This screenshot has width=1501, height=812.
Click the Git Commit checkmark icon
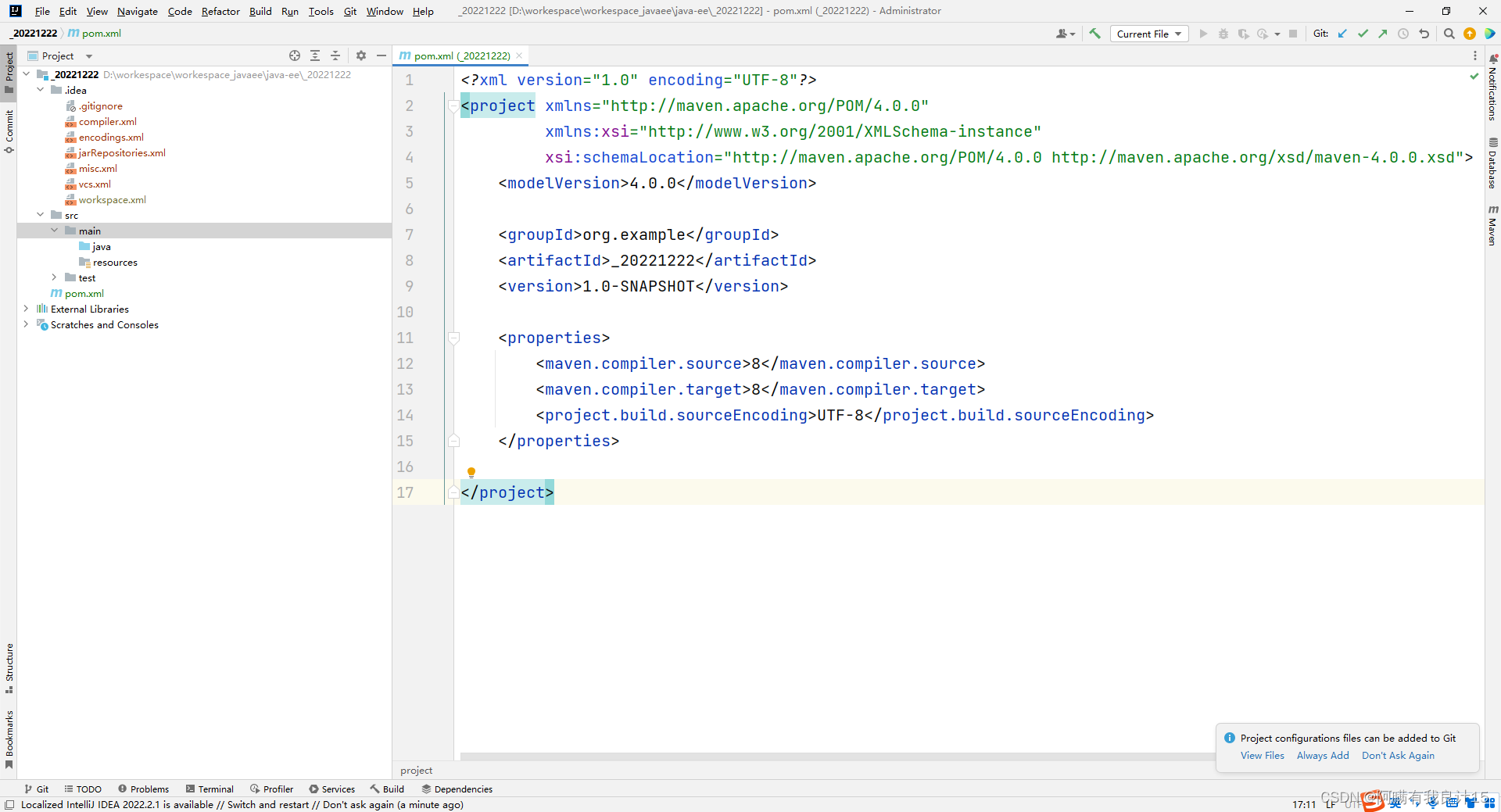click(1363, 34)
